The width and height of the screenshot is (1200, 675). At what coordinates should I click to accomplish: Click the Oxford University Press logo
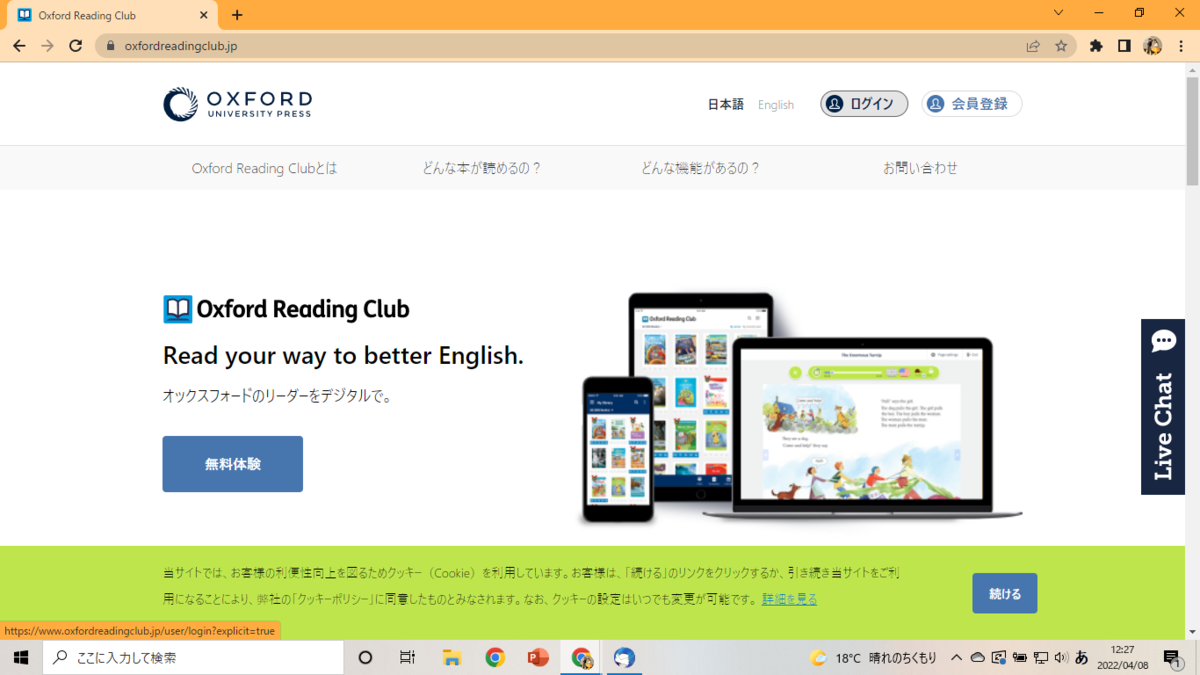click(x=238, y=104)
